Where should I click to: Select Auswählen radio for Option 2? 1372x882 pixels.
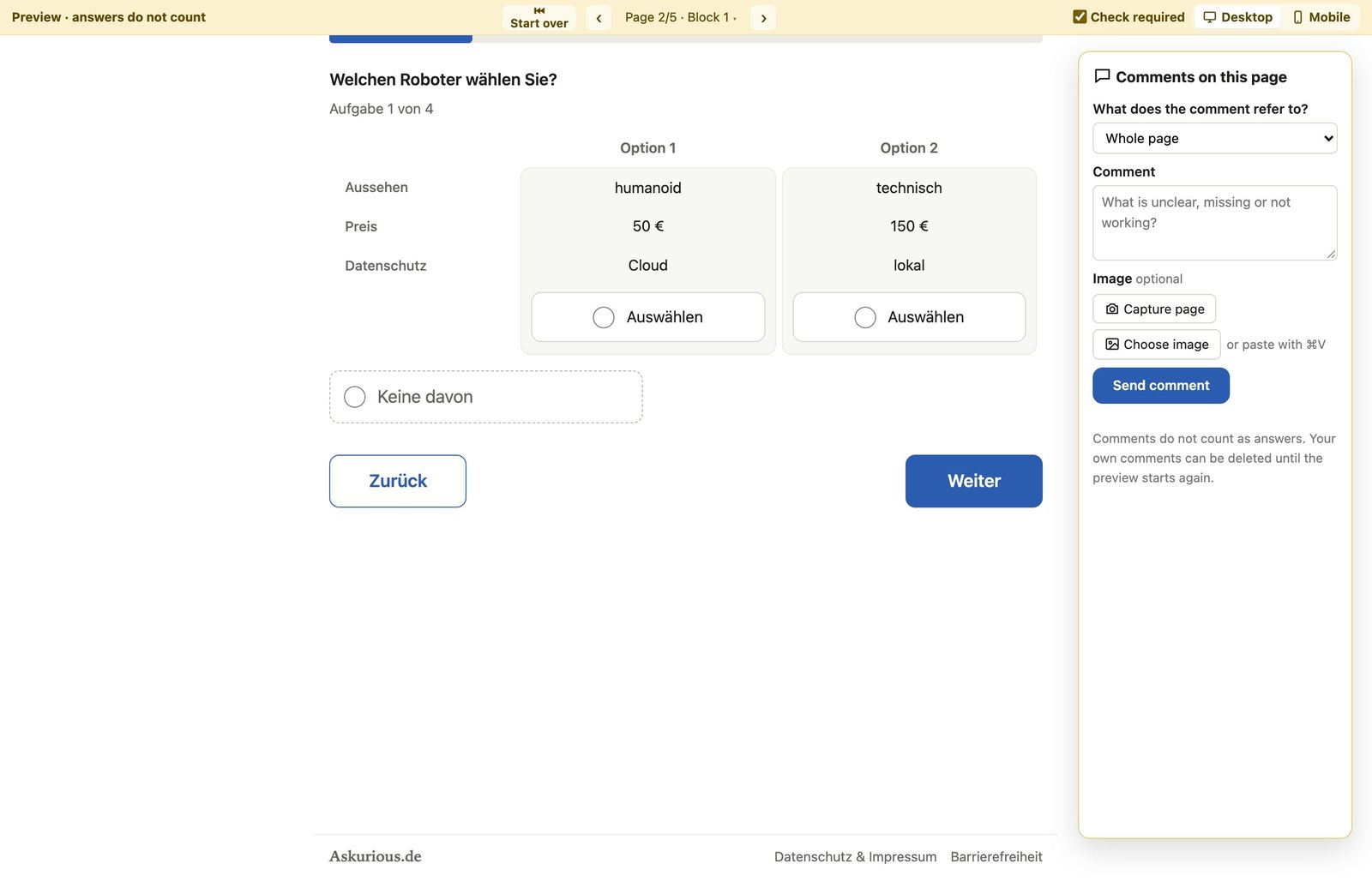tap(865, 317)
